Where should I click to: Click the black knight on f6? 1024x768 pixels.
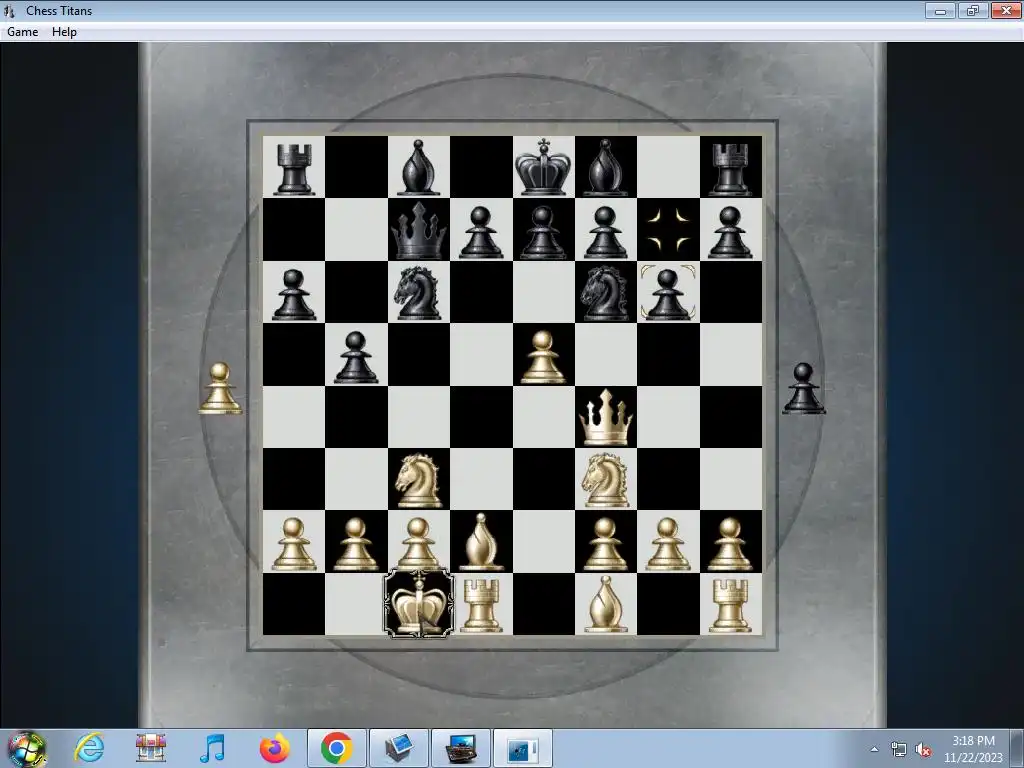(606, 293)
